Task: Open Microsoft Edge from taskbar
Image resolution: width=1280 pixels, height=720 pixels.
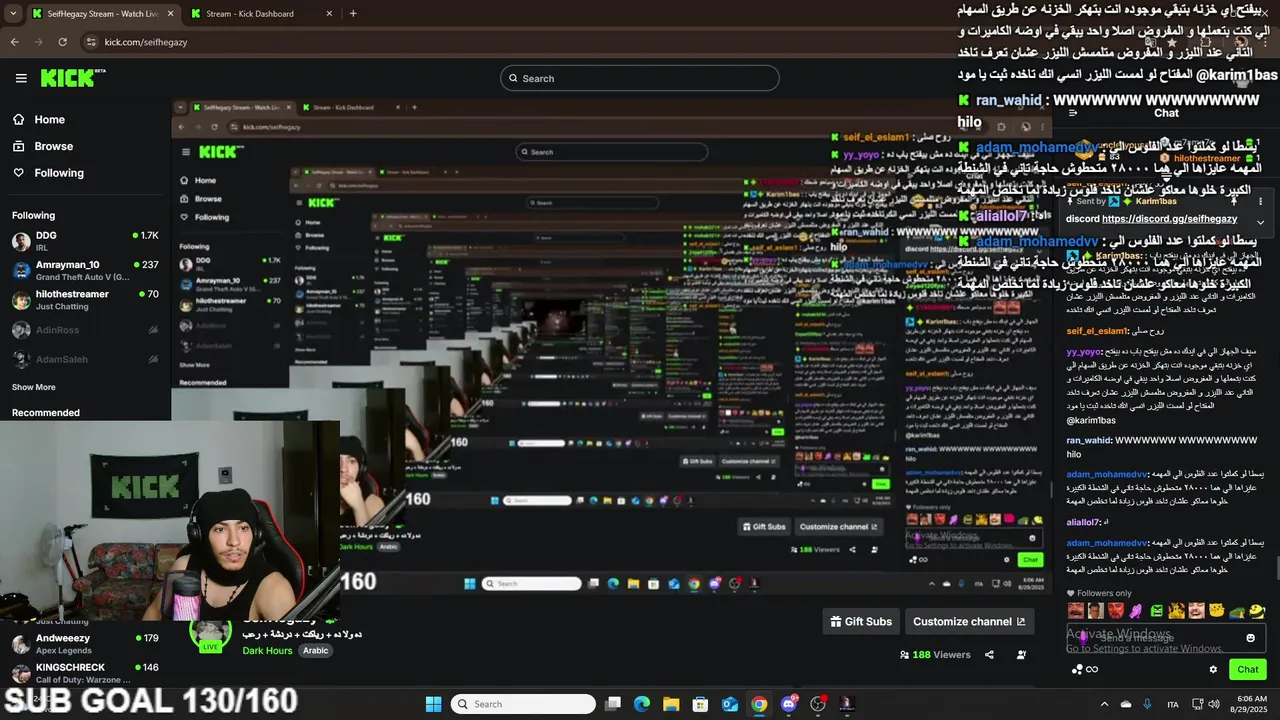Action: (x=642, y=704)
